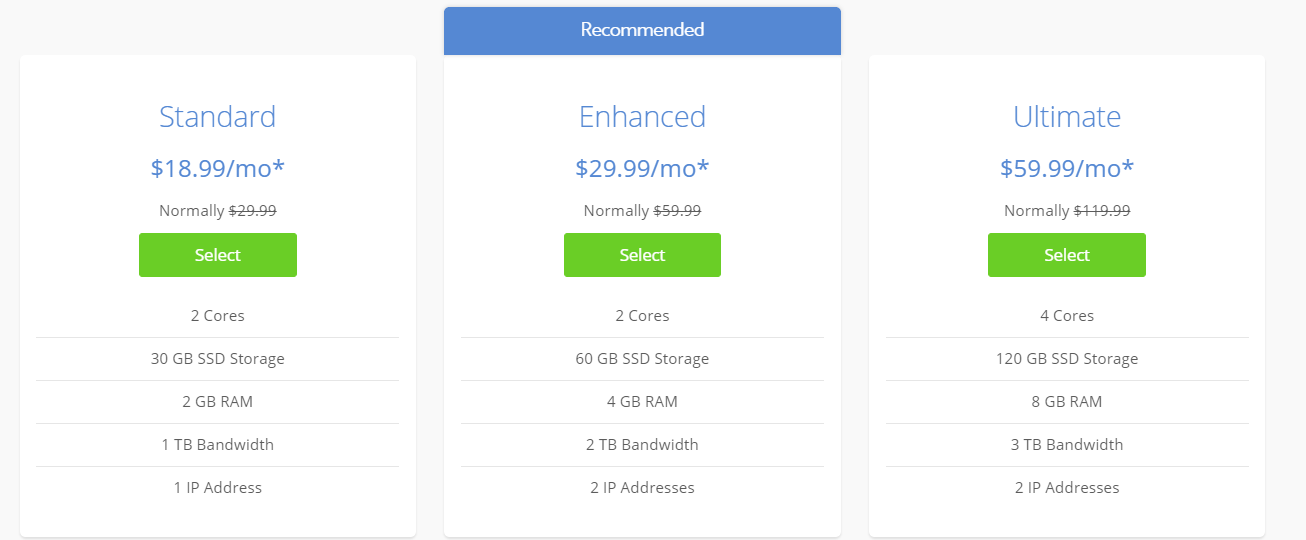This screenshot has height=540, width=1306.
Task: Click 60 GB SSD Storage row
Action: click(x=642, y=359)
